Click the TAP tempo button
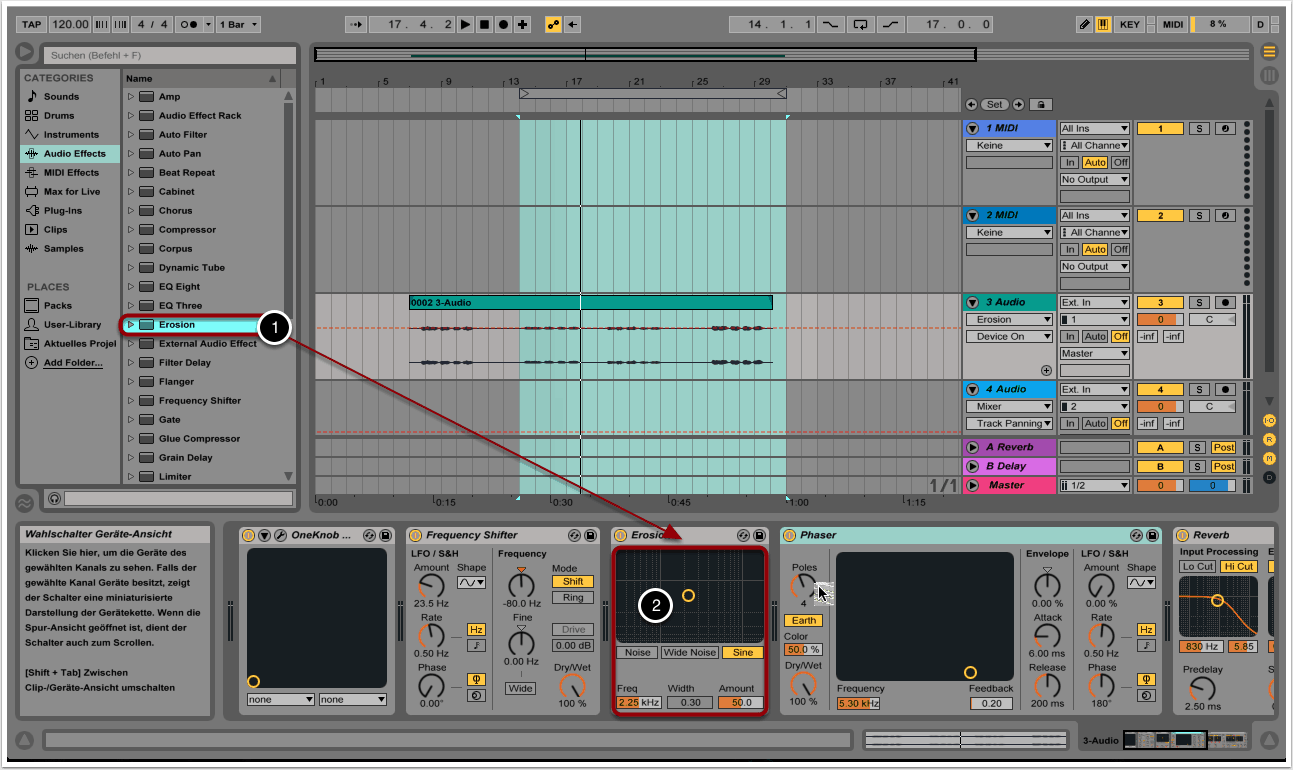 coord(32,24)
